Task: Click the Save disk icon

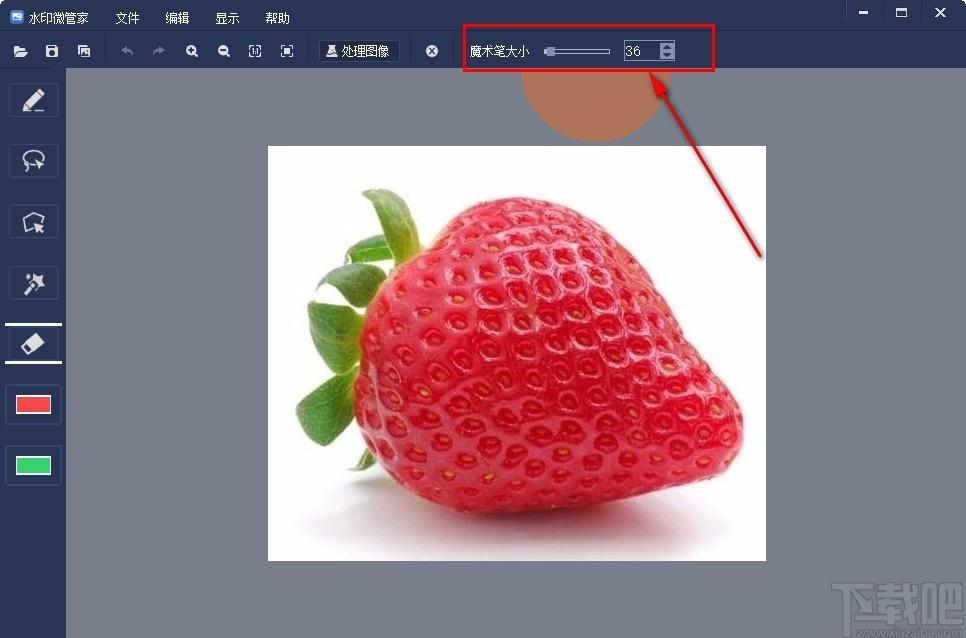Action: (x=52, y=51)
